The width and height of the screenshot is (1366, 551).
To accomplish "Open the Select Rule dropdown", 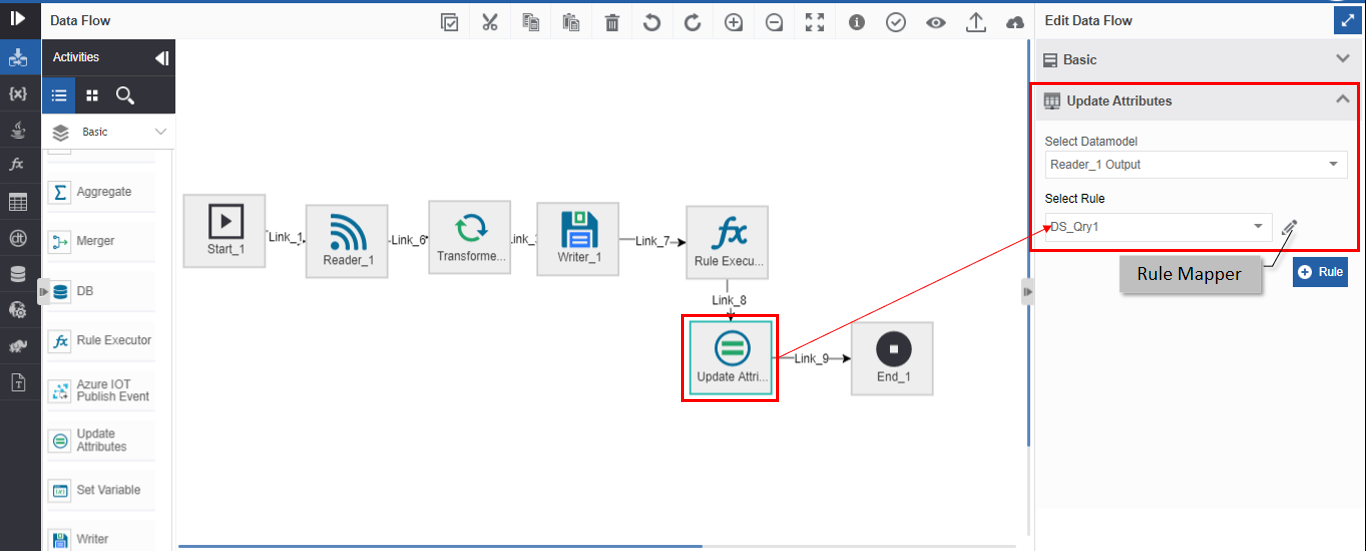I will 1159,227.
